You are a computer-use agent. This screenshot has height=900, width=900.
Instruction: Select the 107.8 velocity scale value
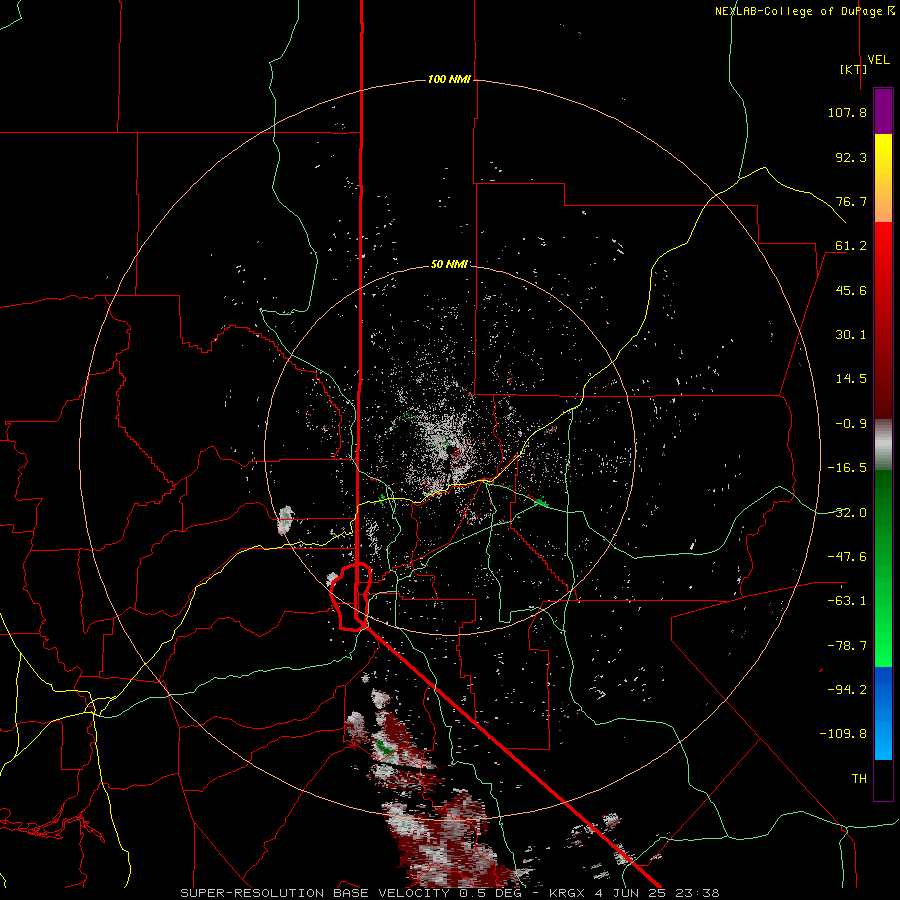847,112
